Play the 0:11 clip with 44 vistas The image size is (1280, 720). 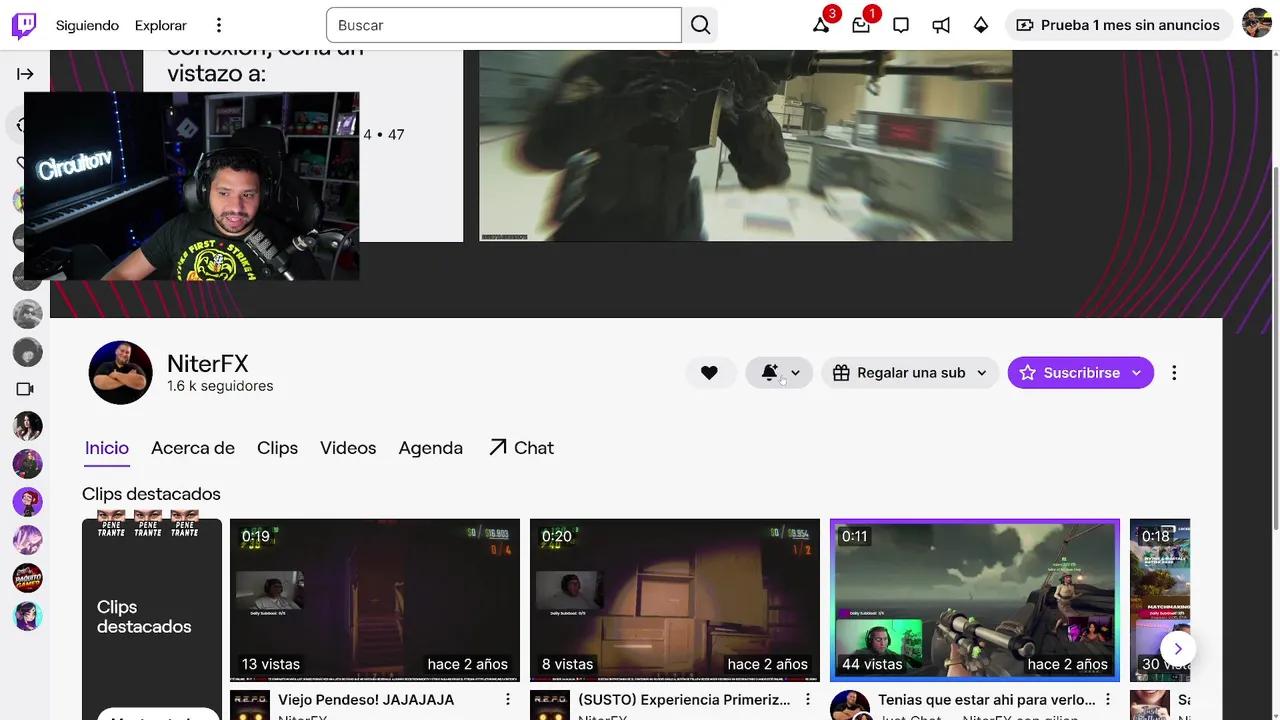(x=975, y=600)
